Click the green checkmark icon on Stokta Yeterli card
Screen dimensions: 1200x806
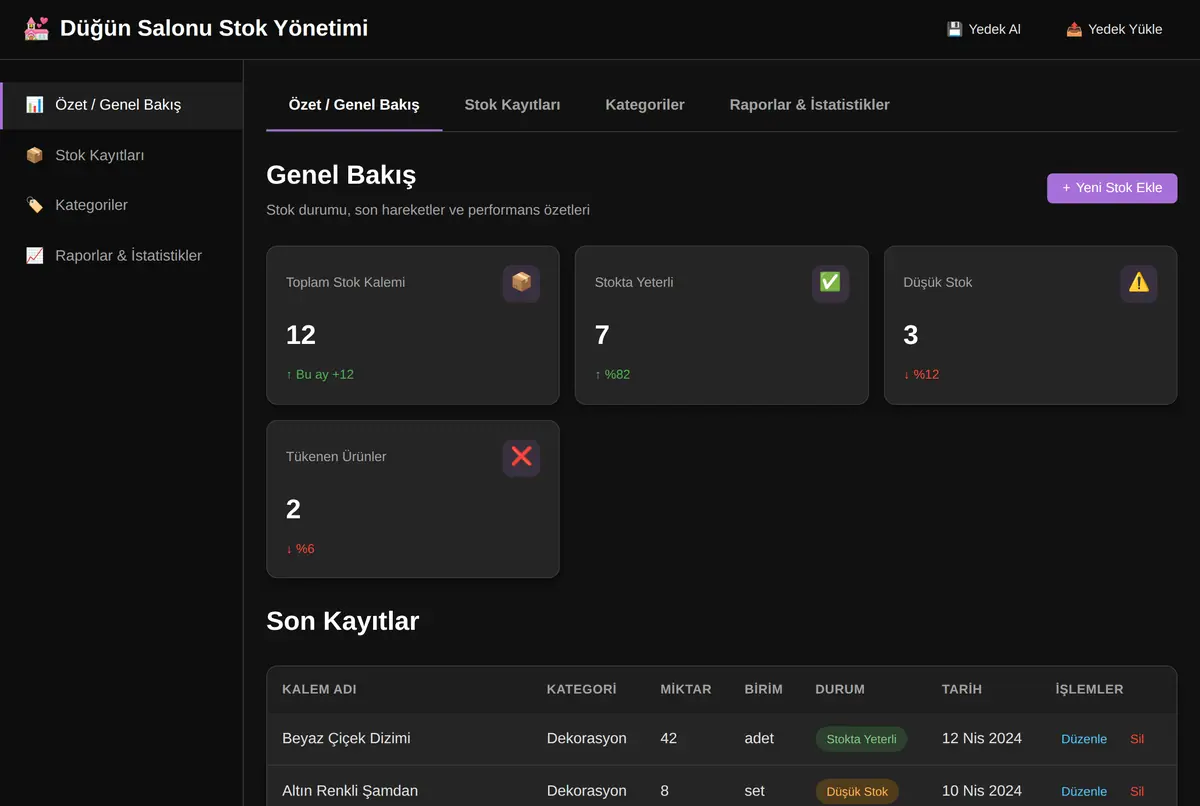pos(830,283)
